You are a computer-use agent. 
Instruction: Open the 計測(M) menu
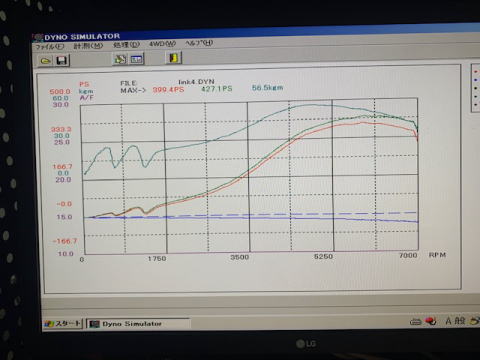(88, 46)
